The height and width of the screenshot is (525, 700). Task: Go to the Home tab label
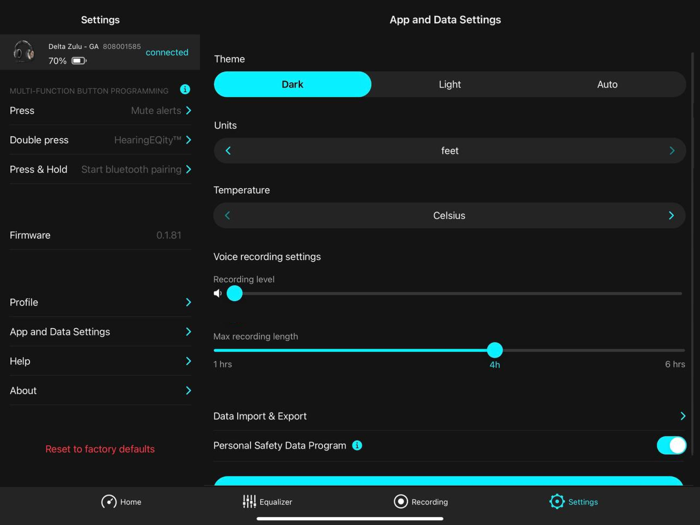[131, 502]
